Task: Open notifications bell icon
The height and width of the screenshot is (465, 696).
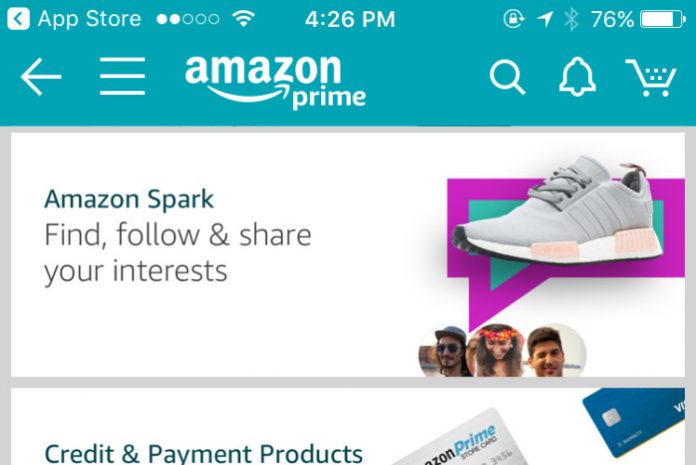Action: coord(577,76)
